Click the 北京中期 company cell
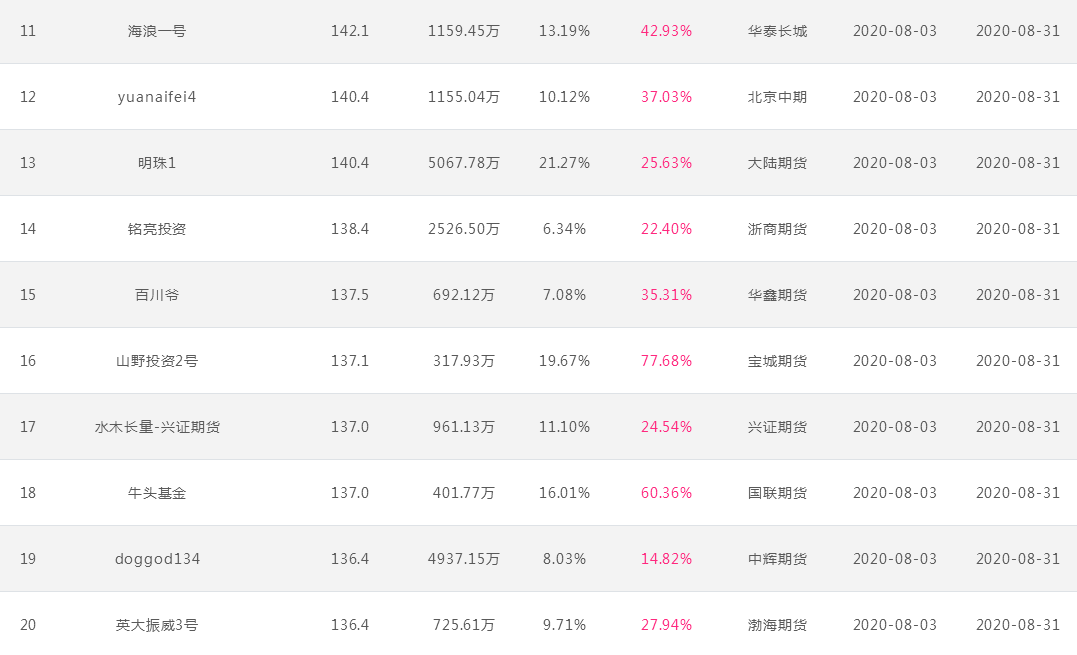Screen dimensions: 1077x655 click(x=777, y=97)
